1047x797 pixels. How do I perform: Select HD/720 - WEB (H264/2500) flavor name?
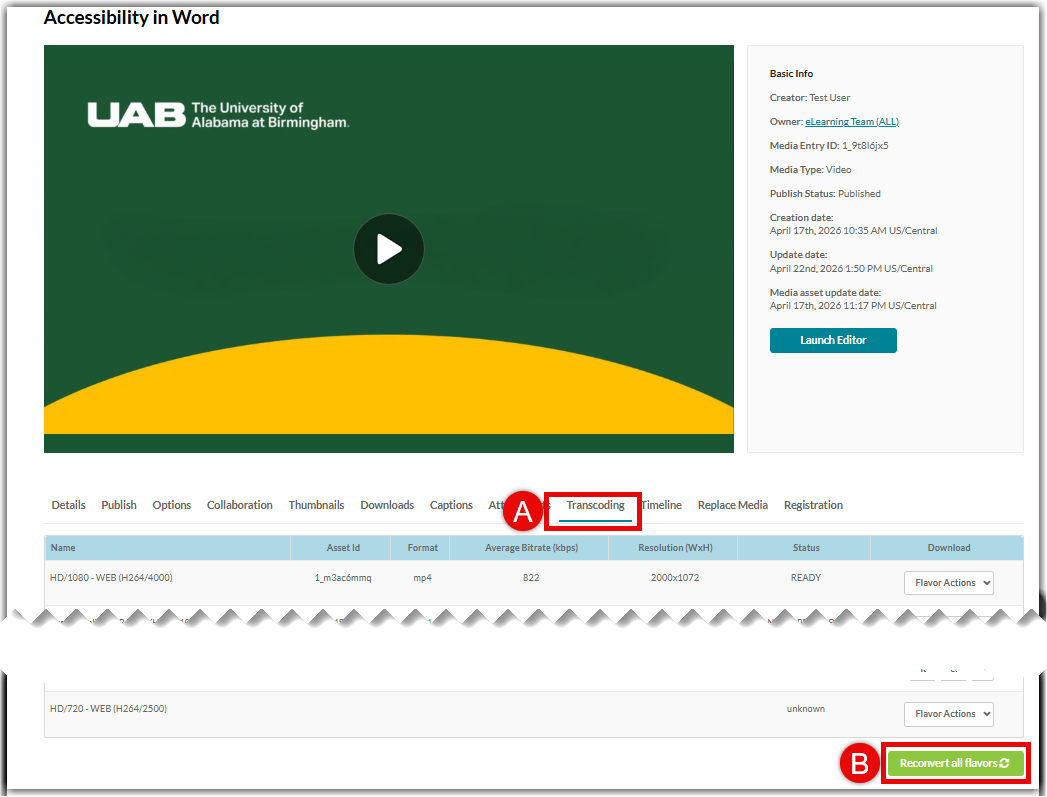coord(108,709)
